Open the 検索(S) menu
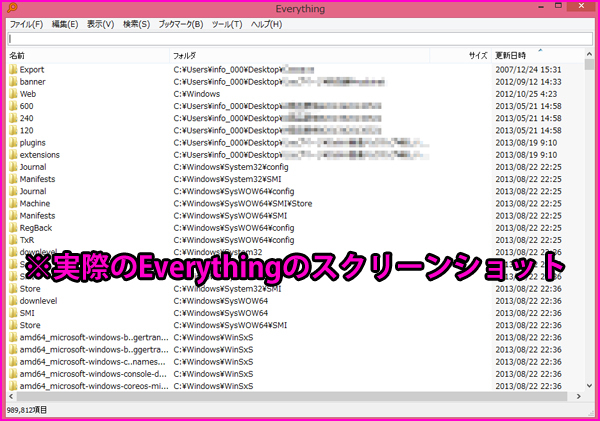Screen dimensions: 600x421 136,24
